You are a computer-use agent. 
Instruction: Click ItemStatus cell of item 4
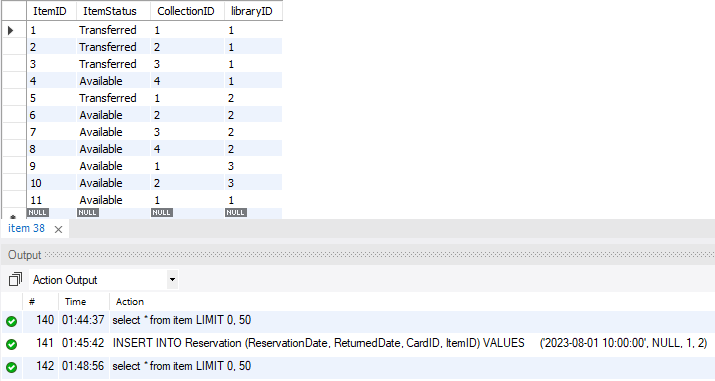coord(113,81)
